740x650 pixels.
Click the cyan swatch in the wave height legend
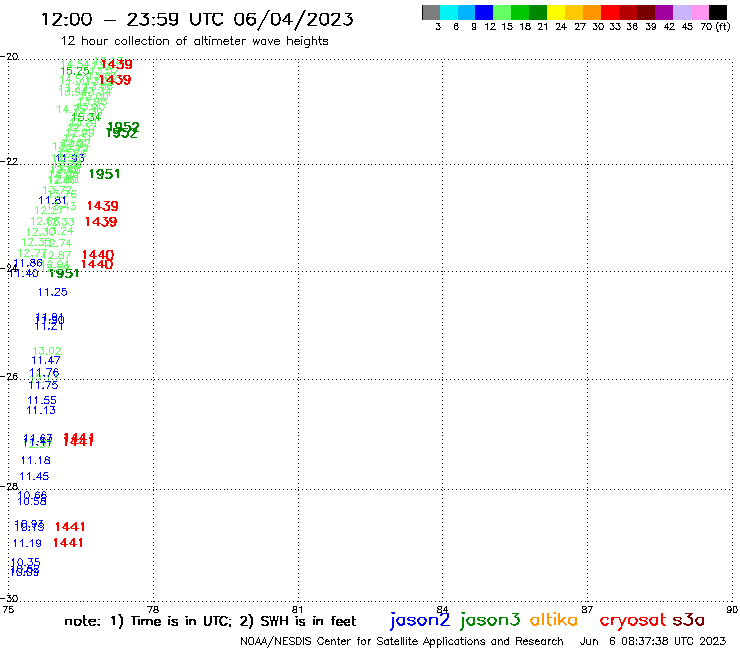coord(449,12)
